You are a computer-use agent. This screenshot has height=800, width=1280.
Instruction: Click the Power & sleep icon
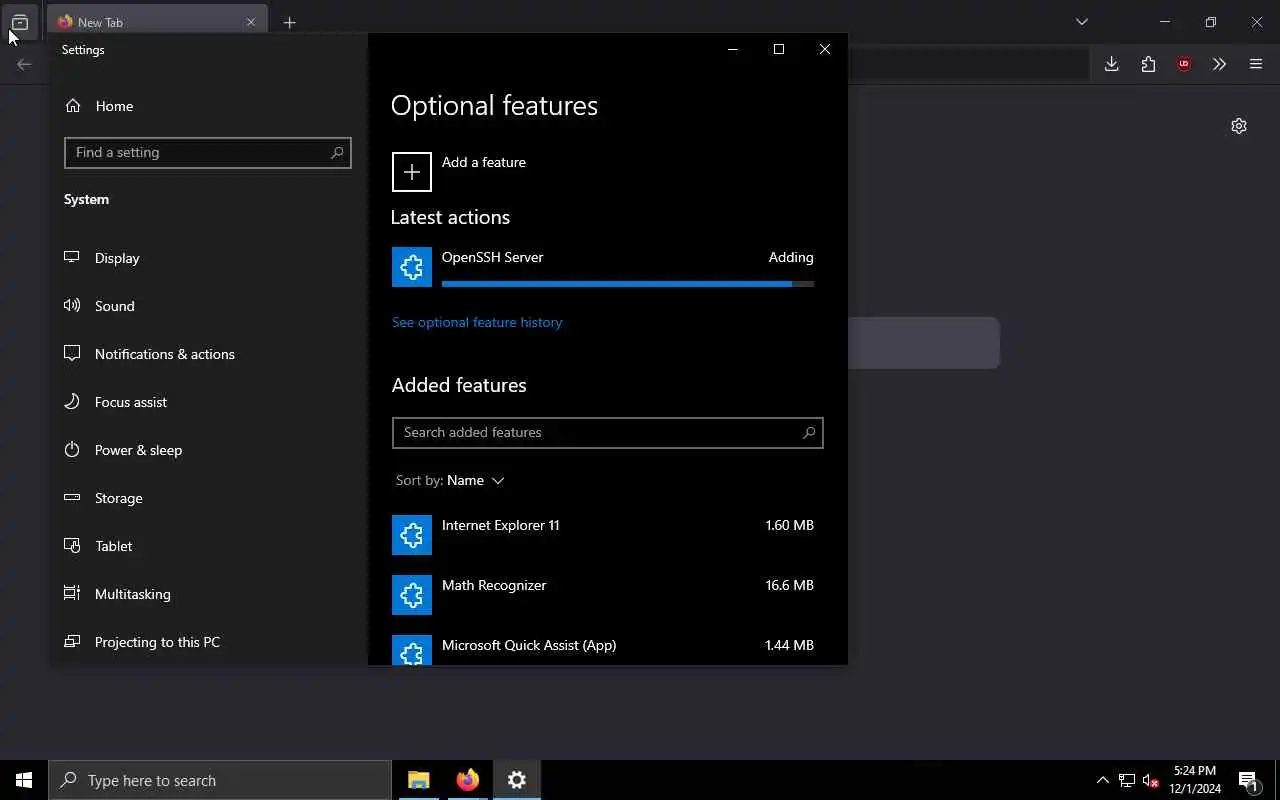coord(72,449)
